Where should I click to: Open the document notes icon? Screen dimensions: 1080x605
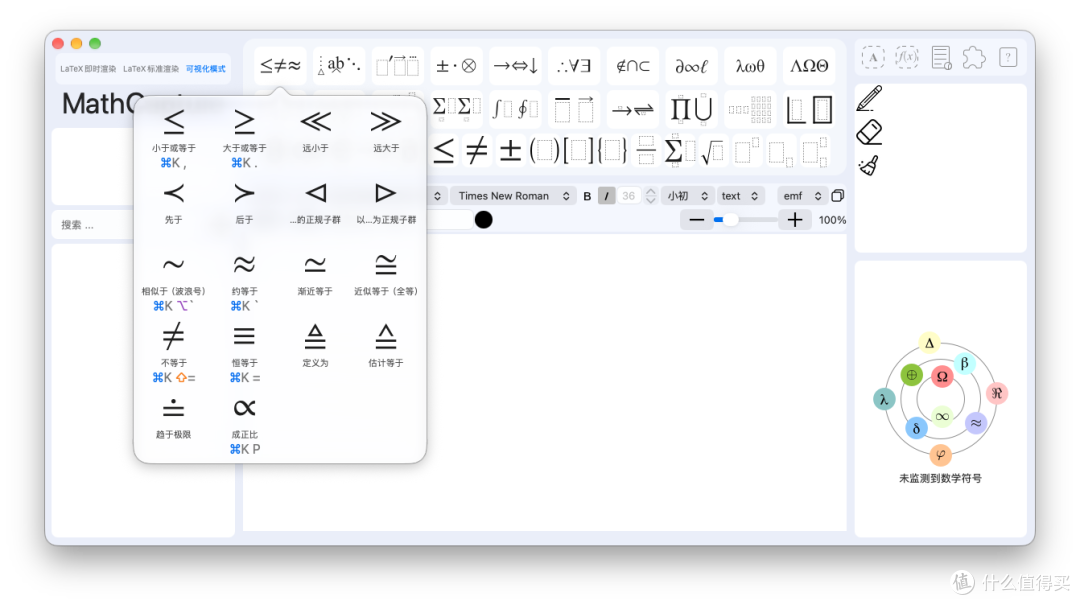coord(941,57)
